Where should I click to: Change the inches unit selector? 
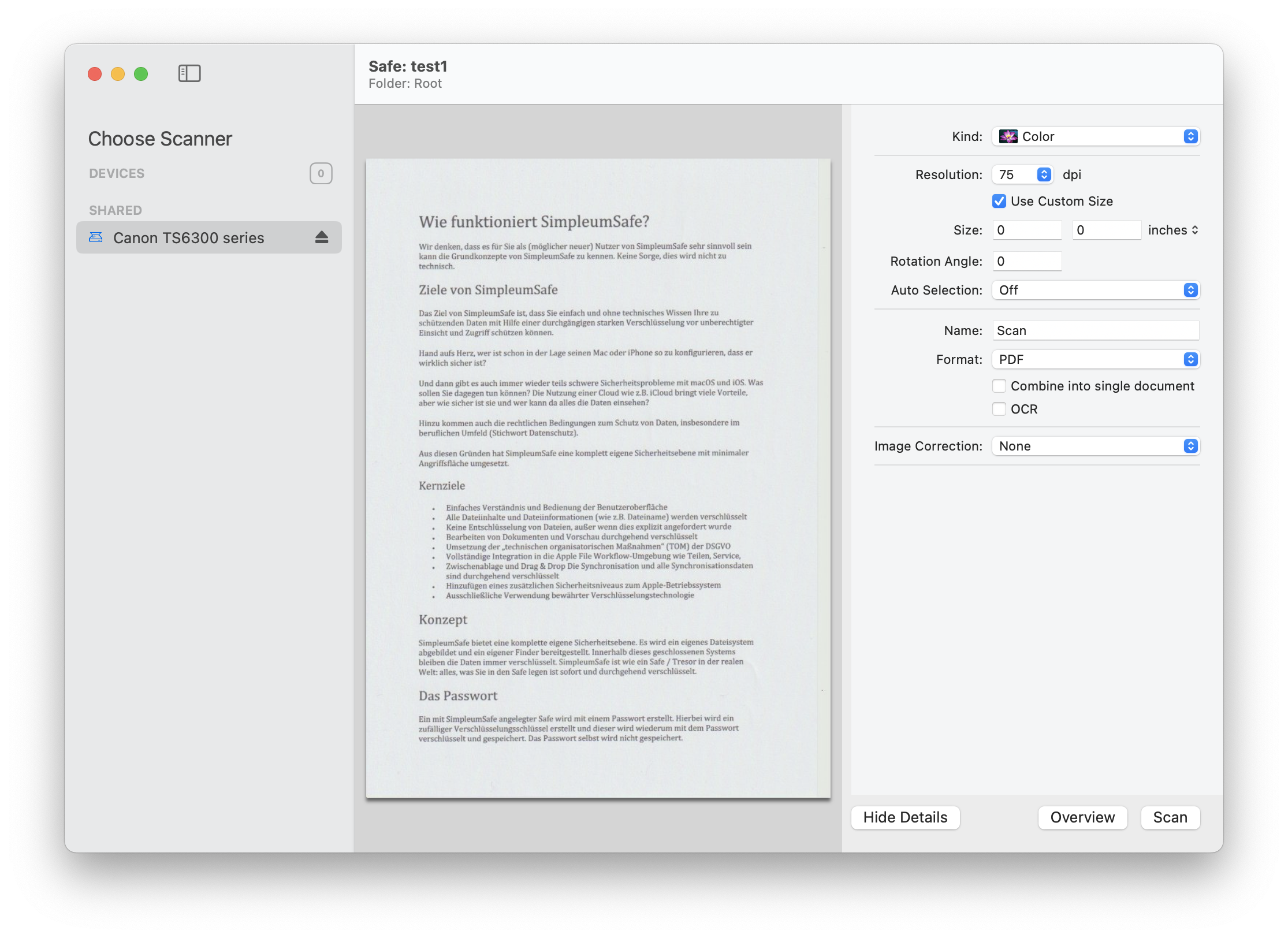pyautogui.click(x=1173, y=230)
